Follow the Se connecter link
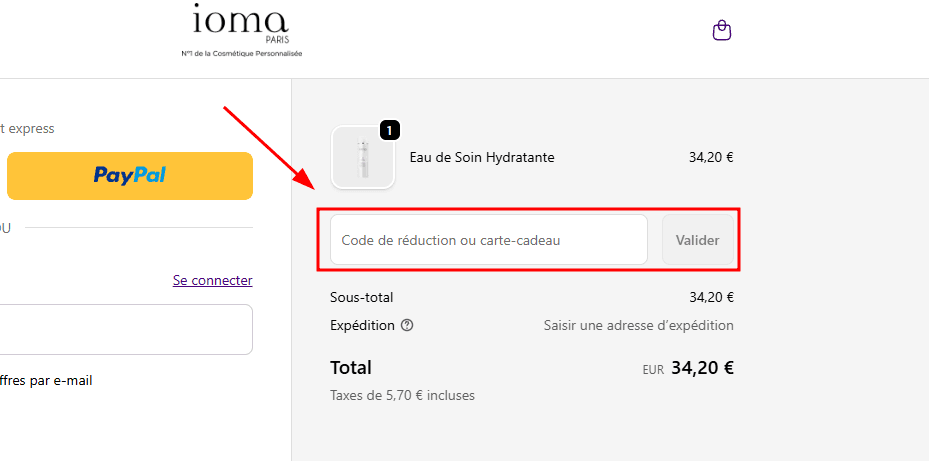The width and height of the screenshot is (929, 461). (x=212, y=280)
